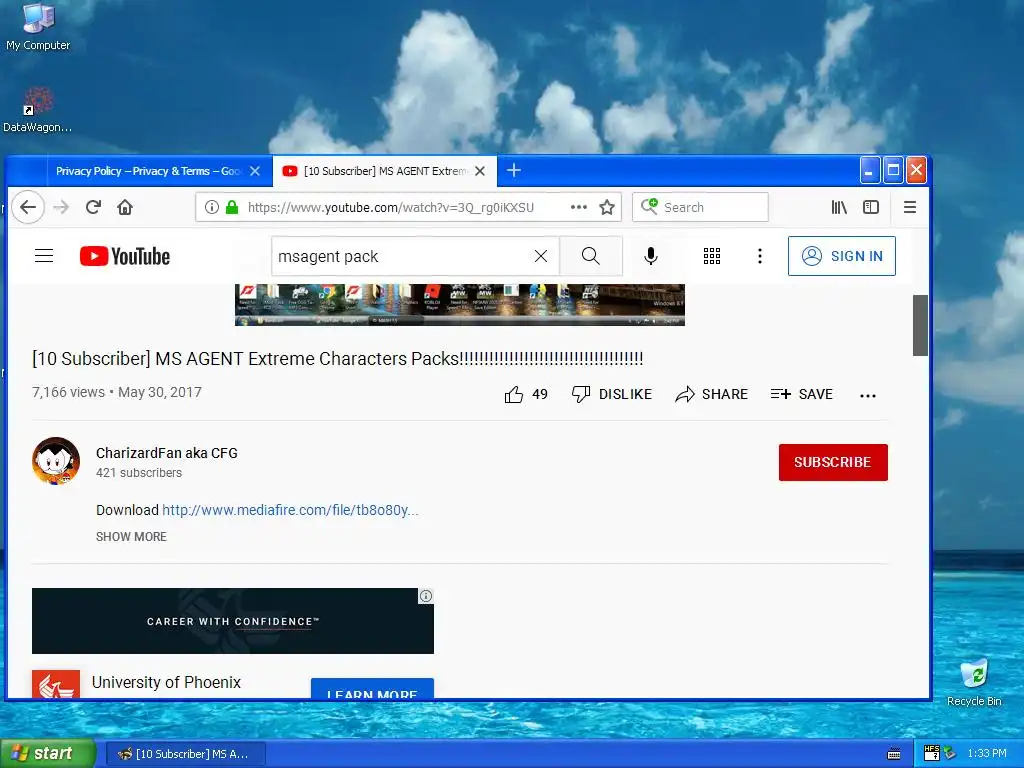
Task: Open the Recycle Bin desktop icon
Action: pos(974,683)
